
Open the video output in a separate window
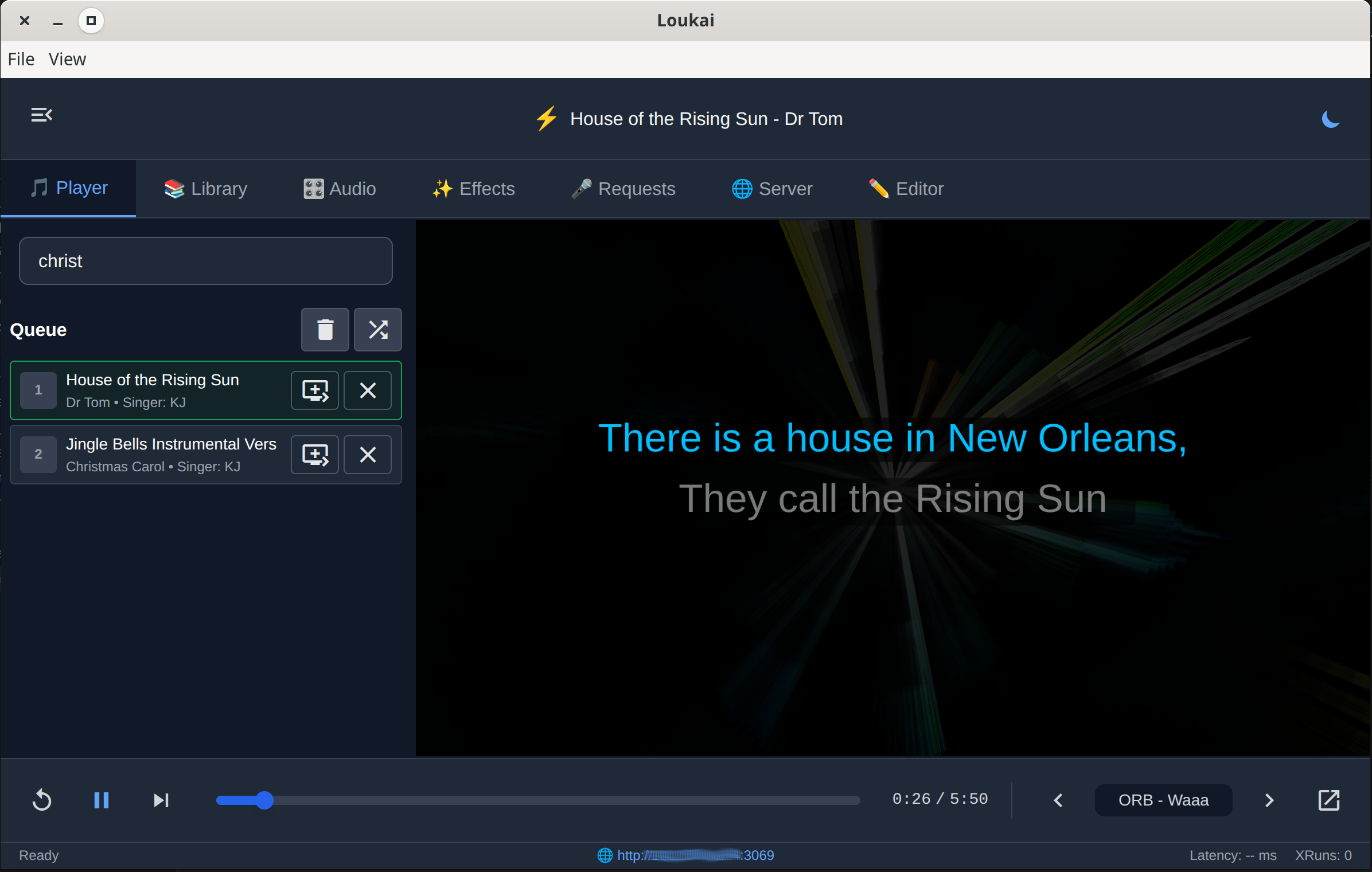pos(1329,800)
